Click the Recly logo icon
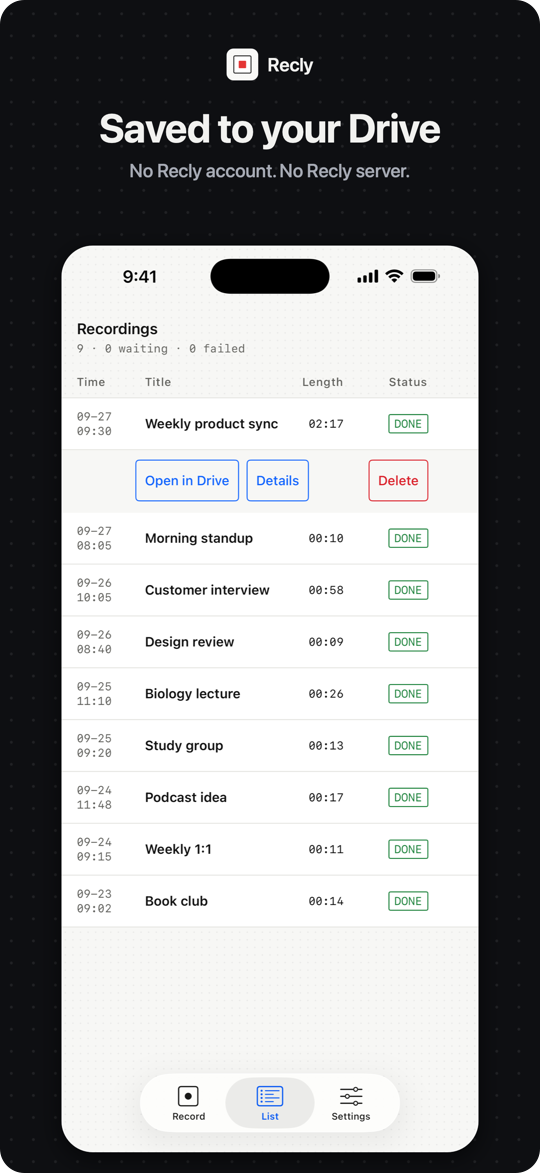Screen dimensions: 540x1173 pos(242,64)
